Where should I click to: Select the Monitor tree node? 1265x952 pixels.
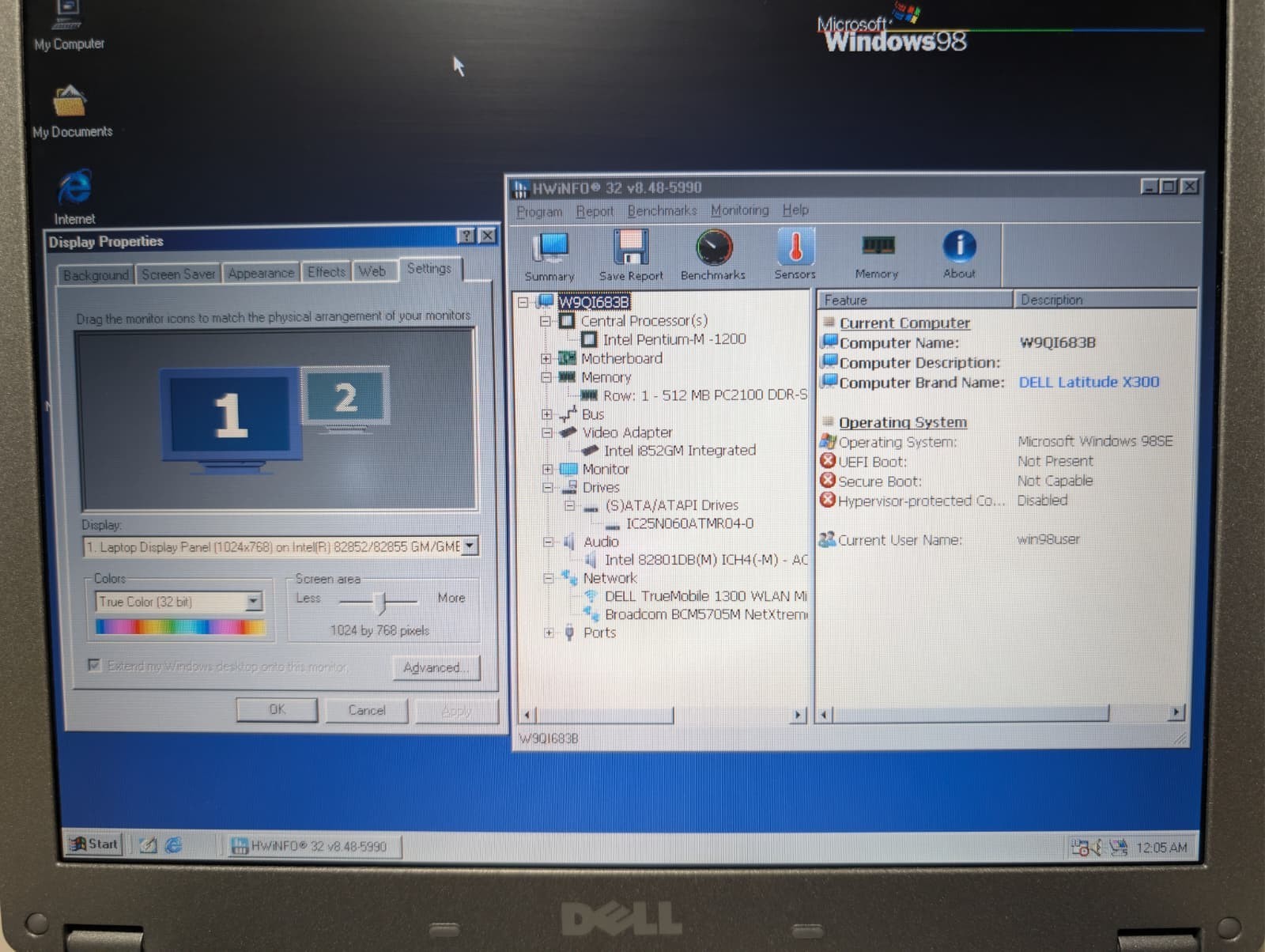606,469
